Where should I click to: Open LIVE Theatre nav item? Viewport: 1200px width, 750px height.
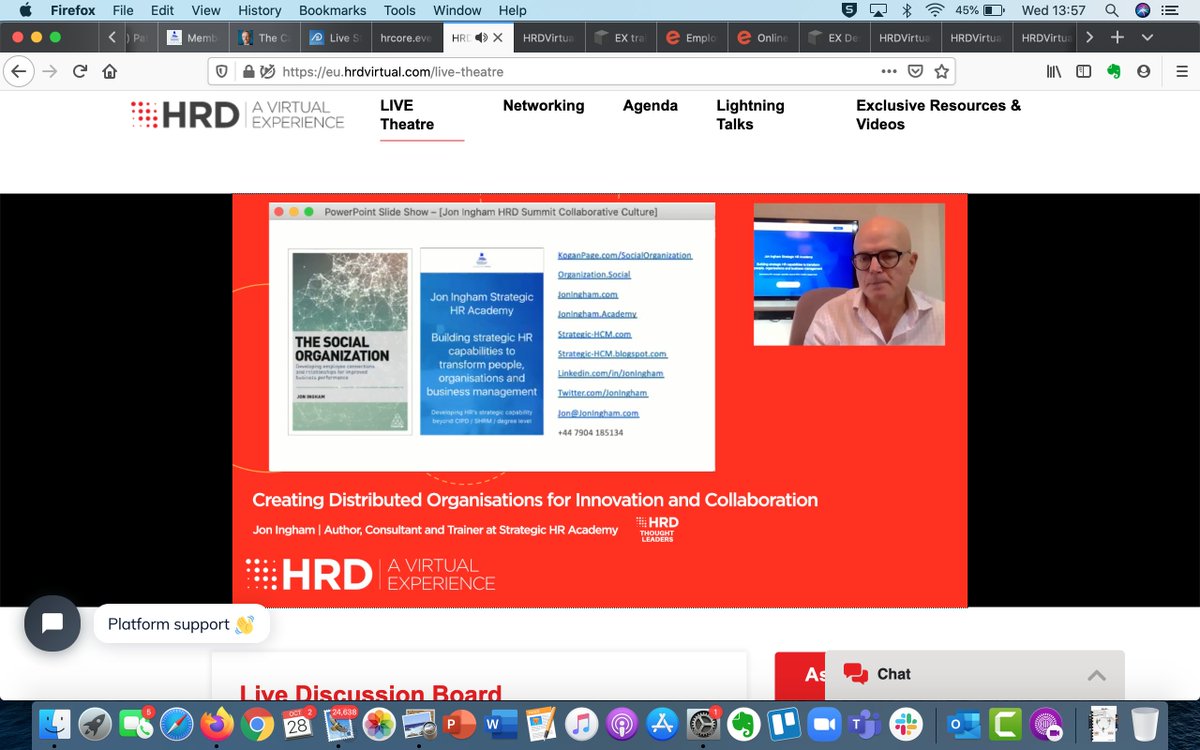click(407, 115)
